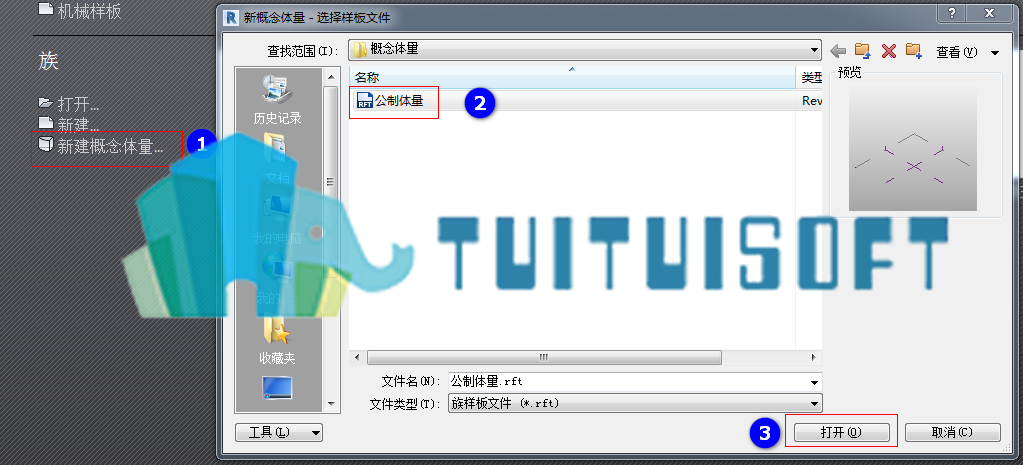The width and height of the screenshot is (1023, 465).
Task: Select the 公制体量 RFT template file
Action: pyautogui.click(x=390, y=100)
